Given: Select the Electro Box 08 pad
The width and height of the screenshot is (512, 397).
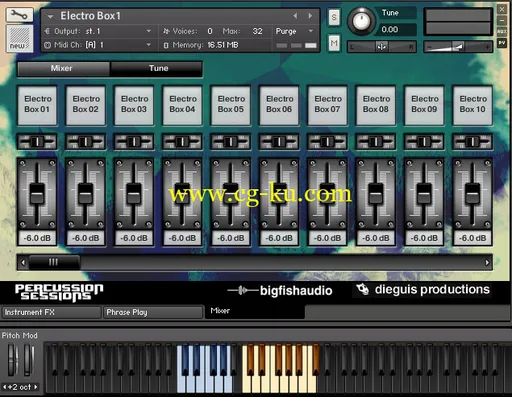Looking at the screenshot, I should [376, 105].
